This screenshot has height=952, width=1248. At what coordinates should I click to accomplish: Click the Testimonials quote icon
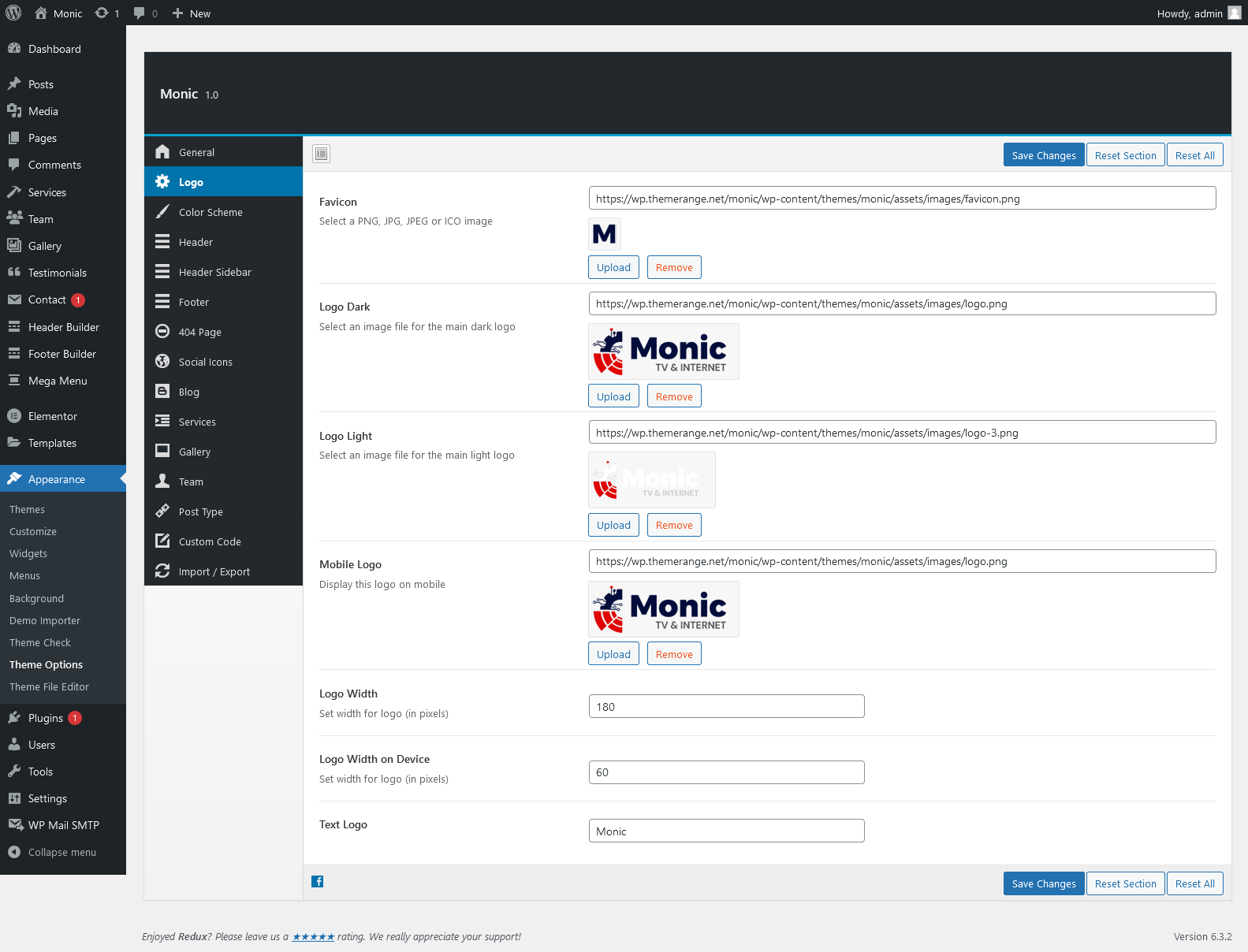[14, 272]
